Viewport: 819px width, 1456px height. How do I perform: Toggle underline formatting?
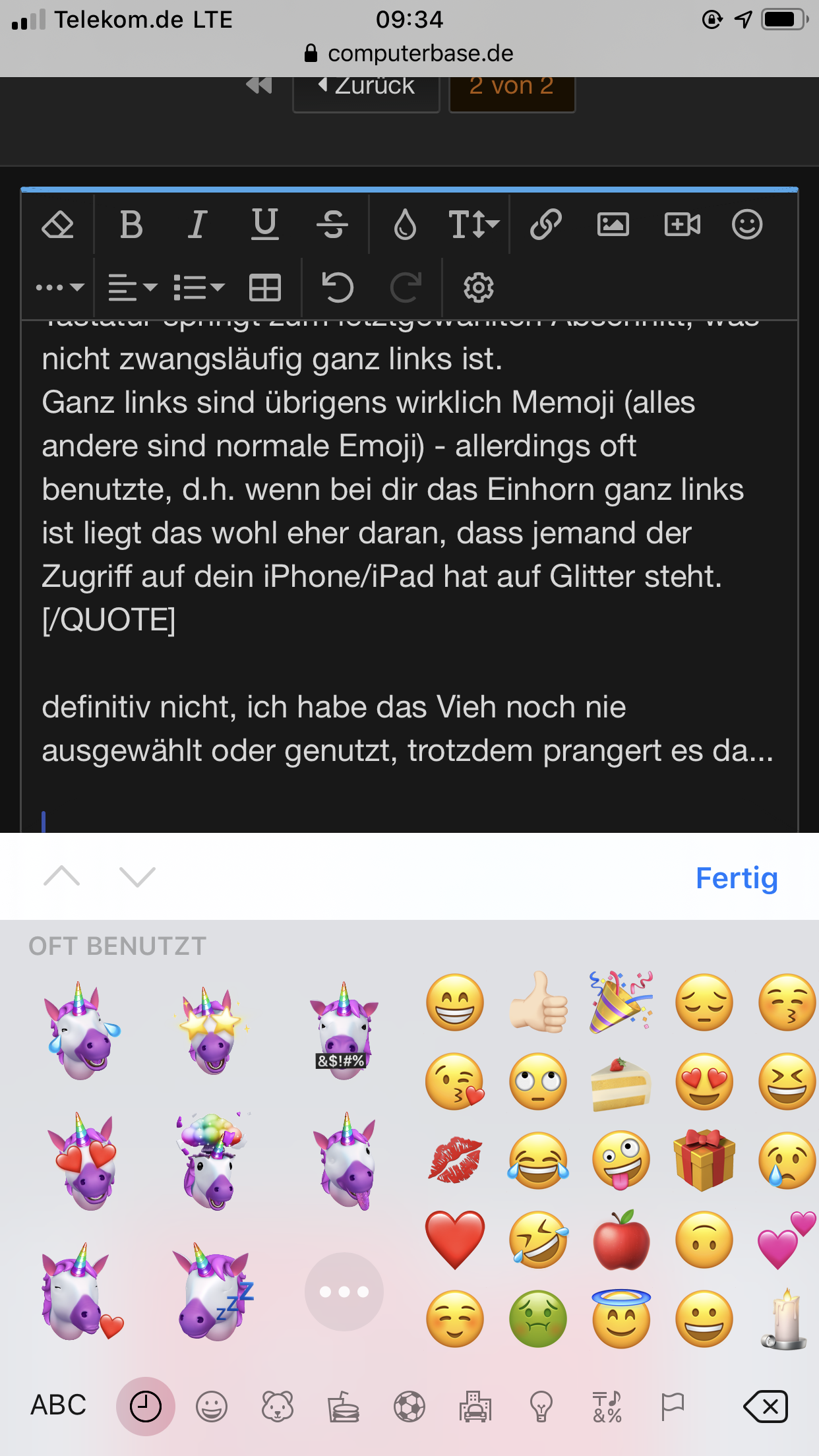(265, 224)
